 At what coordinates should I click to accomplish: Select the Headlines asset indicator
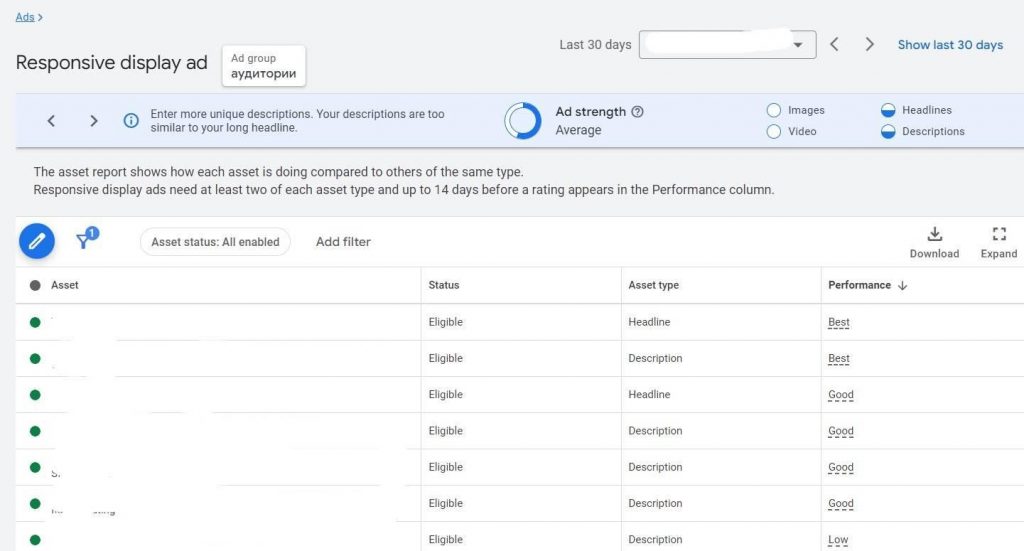point(888,110)
